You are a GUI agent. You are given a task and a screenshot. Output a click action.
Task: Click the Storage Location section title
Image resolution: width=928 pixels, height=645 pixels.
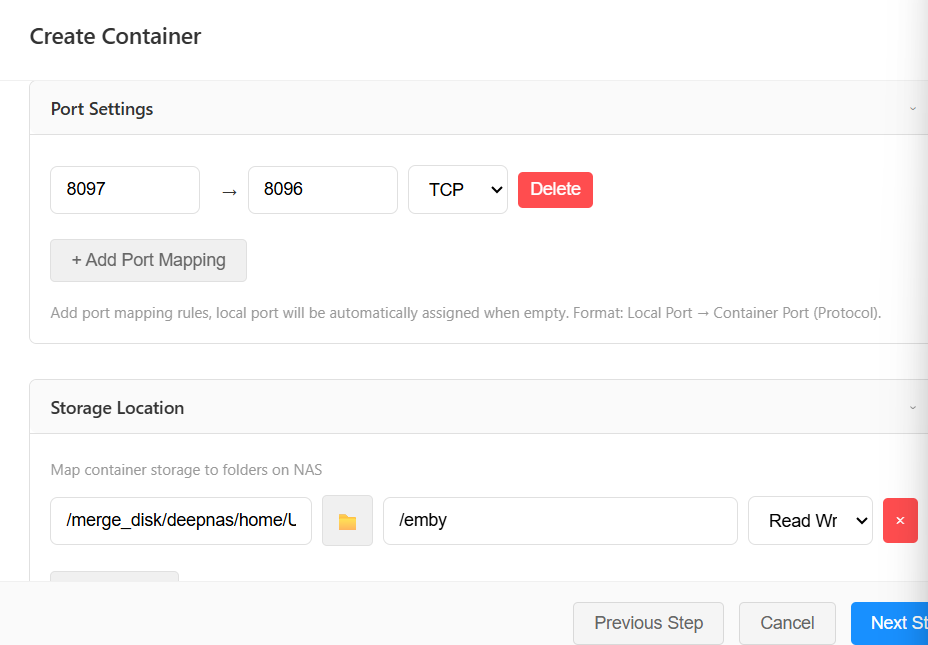point(117,408)
